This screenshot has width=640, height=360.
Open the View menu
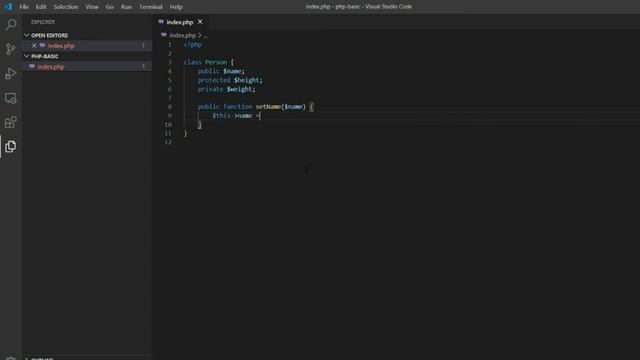pos(92,7)
